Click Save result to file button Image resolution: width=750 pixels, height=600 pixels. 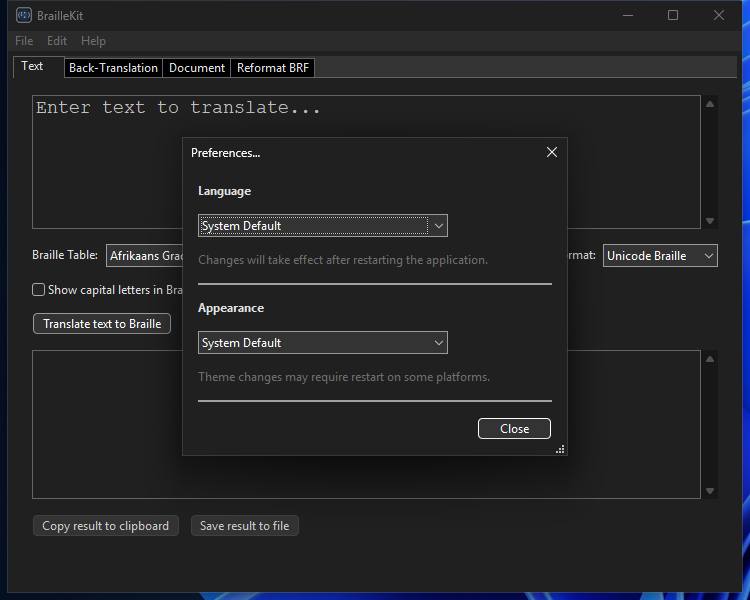click(x=244, y=525)
